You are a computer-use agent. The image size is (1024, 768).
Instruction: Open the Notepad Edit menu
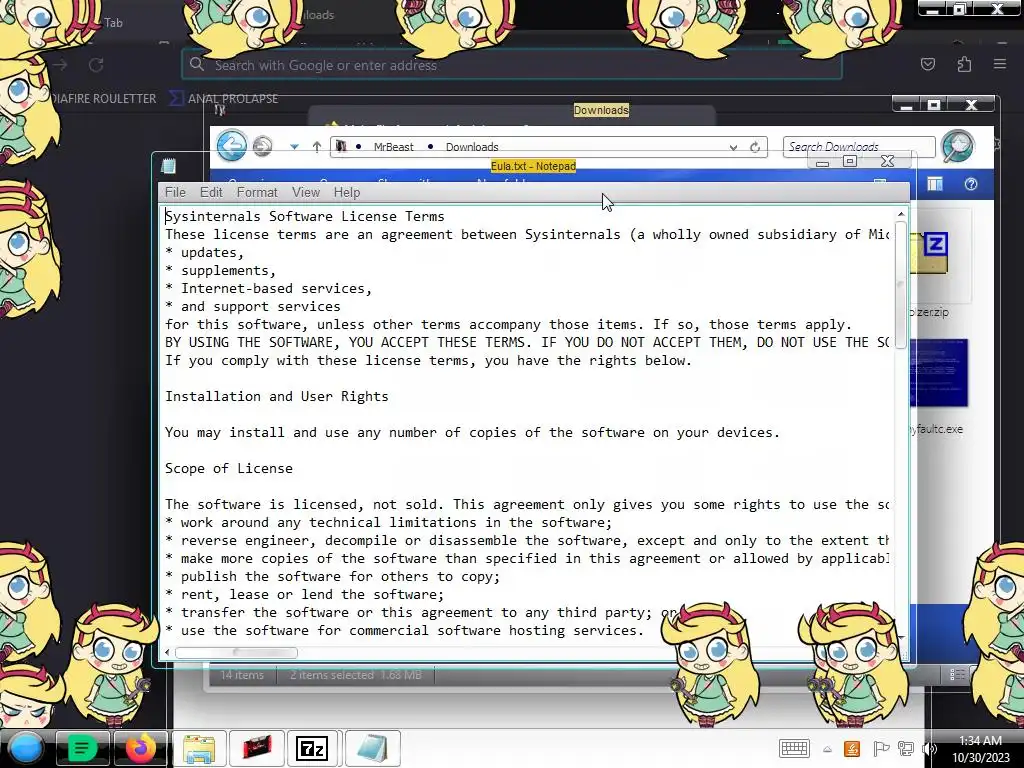(211, 192)
